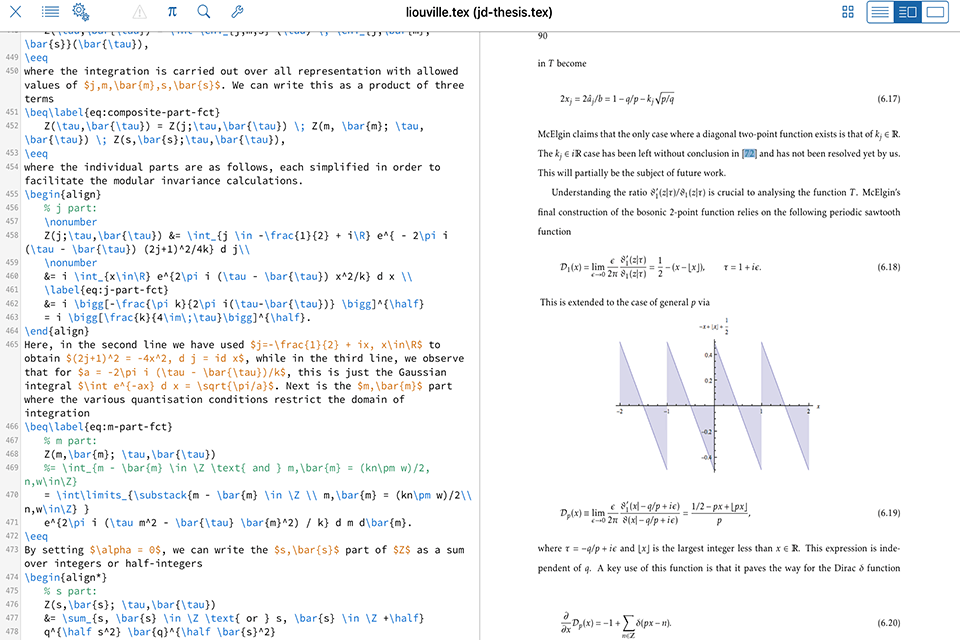Image resolution: width=960 pixels, height=640 pixels.
Task: Select the sawtooth plot figure in PDF
Action: (718, 397)
